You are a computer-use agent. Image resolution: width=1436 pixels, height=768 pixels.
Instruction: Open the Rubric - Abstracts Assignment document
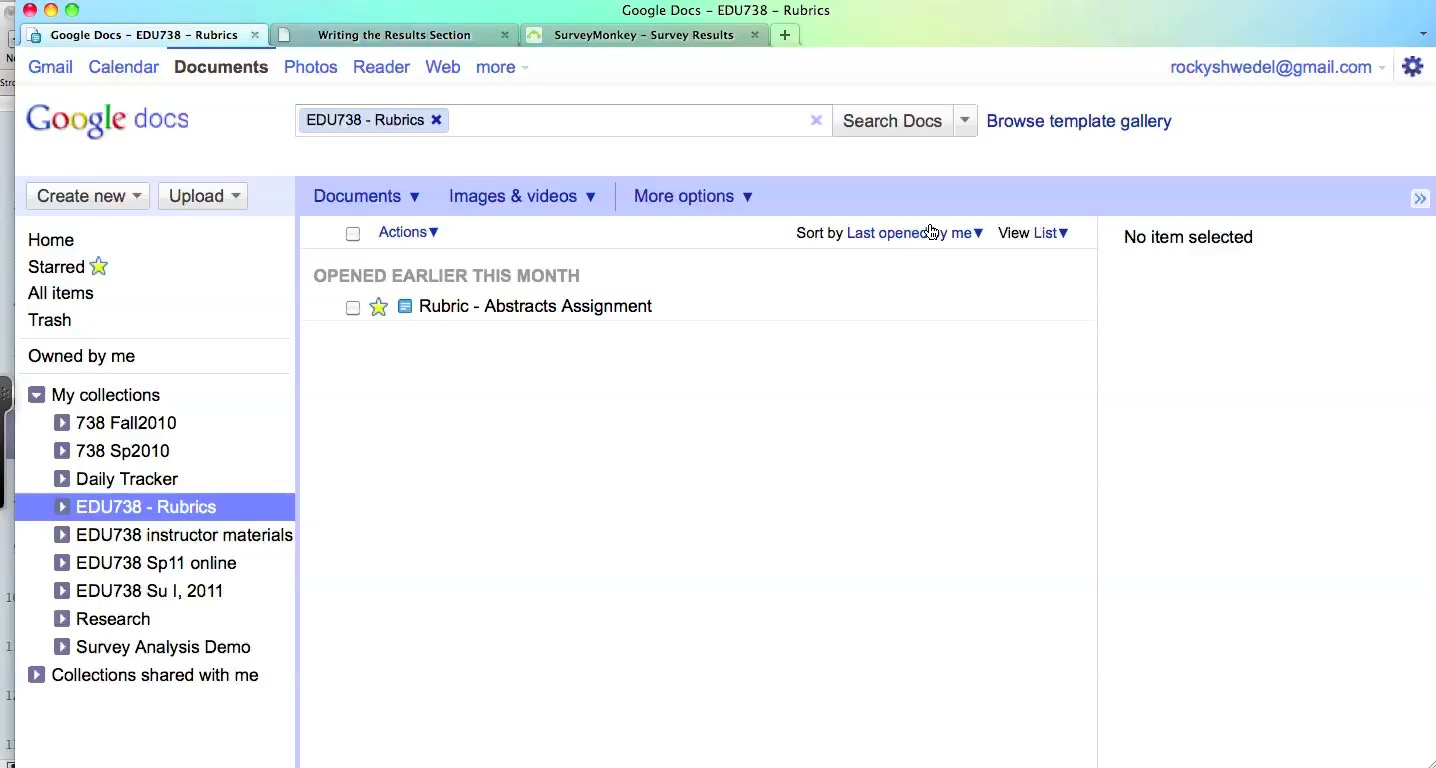click(x=535, y=306)
